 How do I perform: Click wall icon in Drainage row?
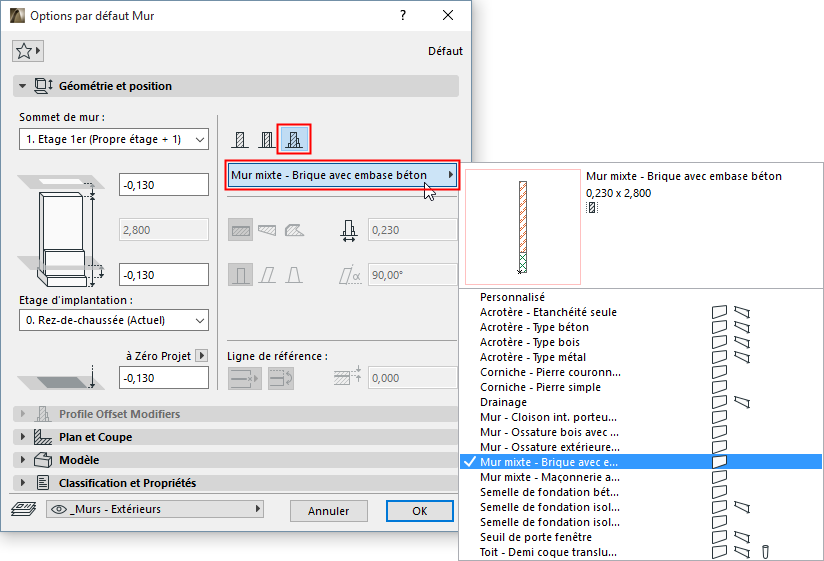[x=719, y=402]
